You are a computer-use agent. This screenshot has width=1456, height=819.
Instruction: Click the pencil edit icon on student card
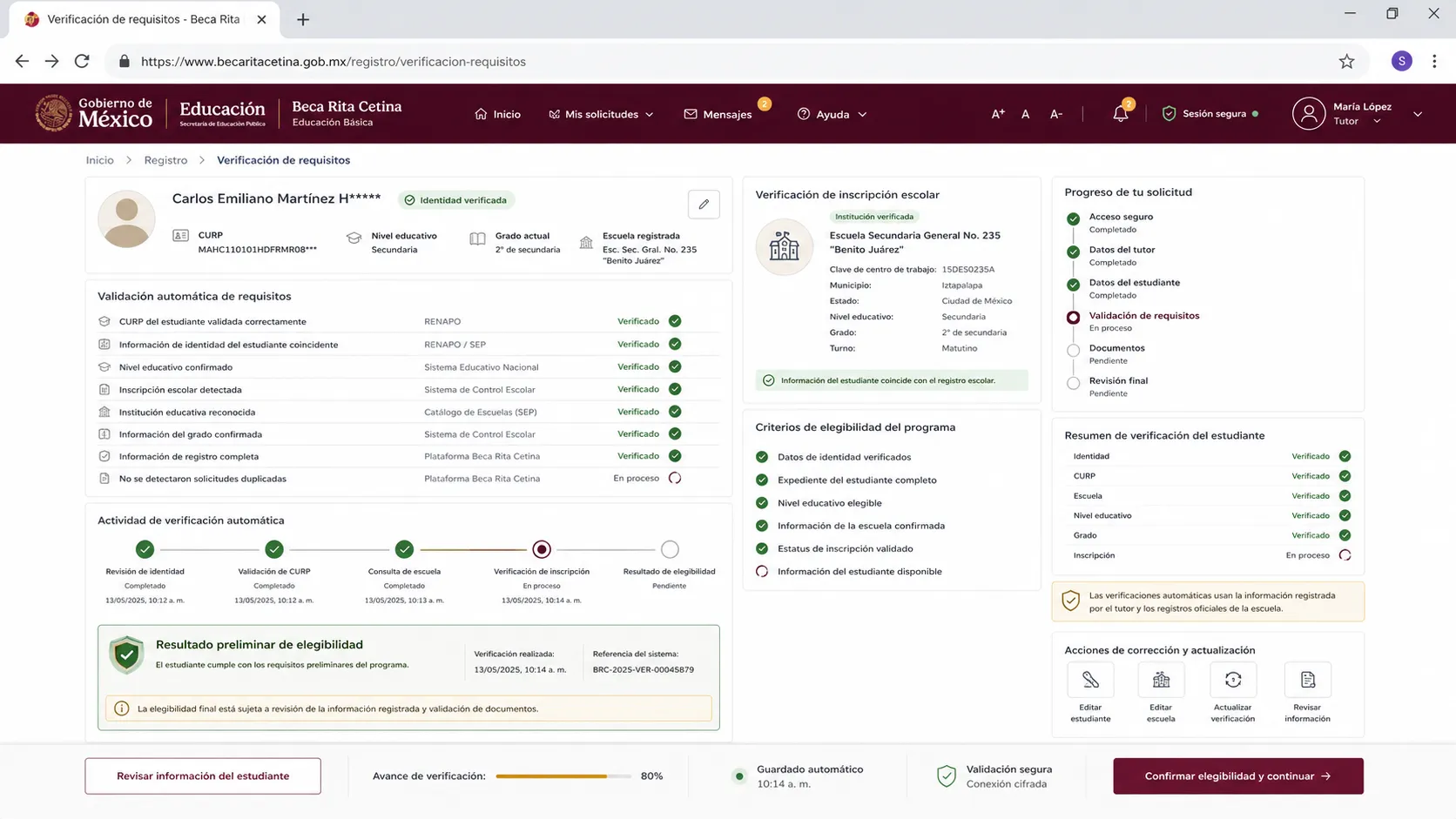(x=704, y=205)
